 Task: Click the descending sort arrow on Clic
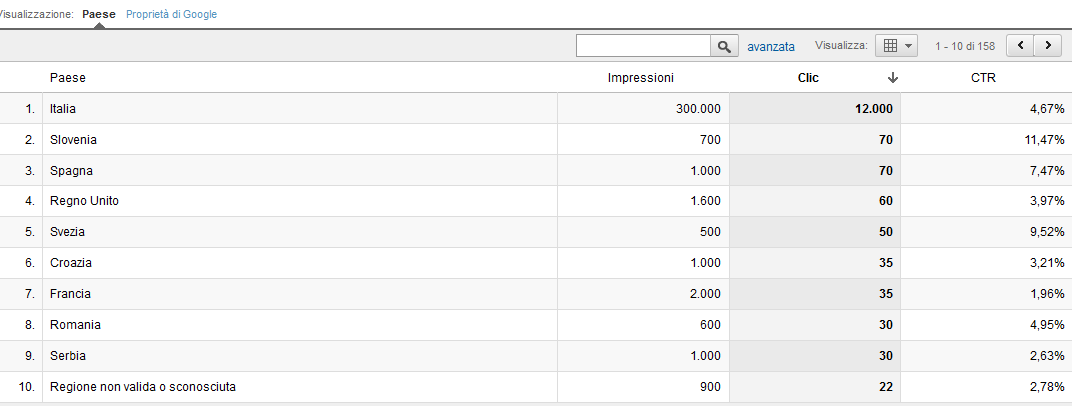893,78
